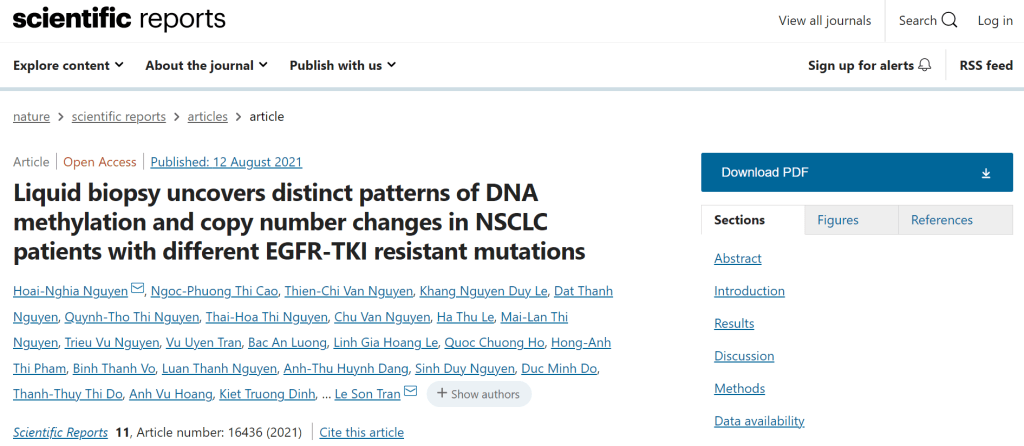Select the Sections tab
Viewport: 1024px width, 446px height.
click(739, 220)
